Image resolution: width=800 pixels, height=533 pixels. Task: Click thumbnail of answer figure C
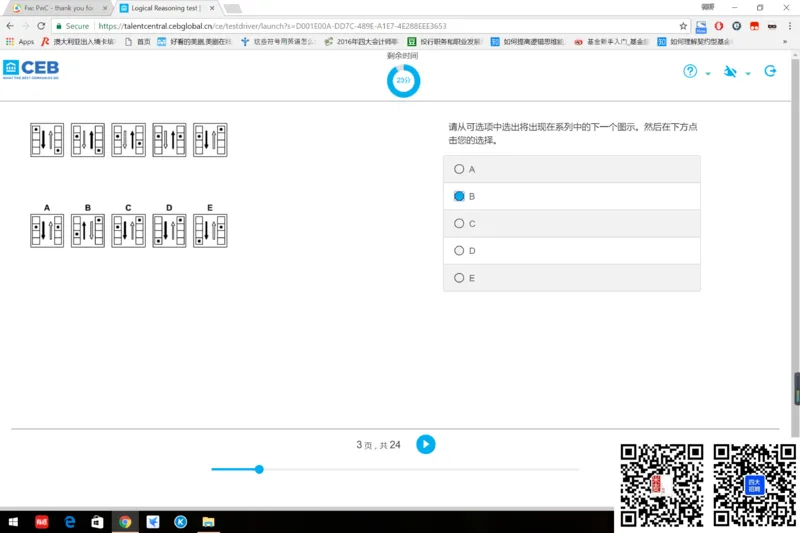click(129, 231)
